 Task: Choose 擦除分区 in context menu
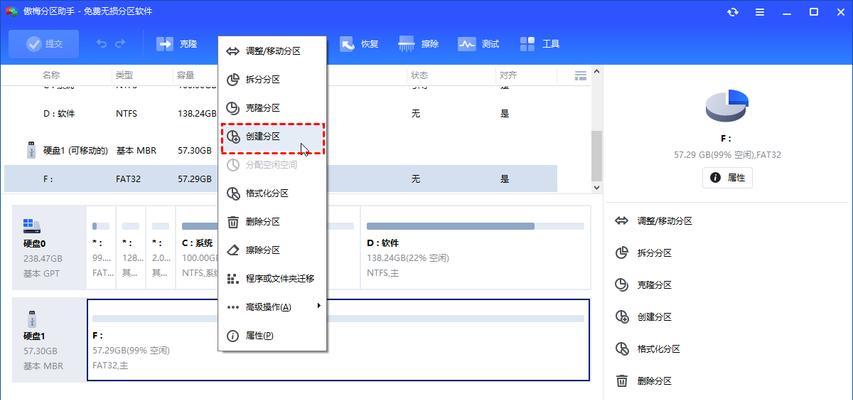272,250
